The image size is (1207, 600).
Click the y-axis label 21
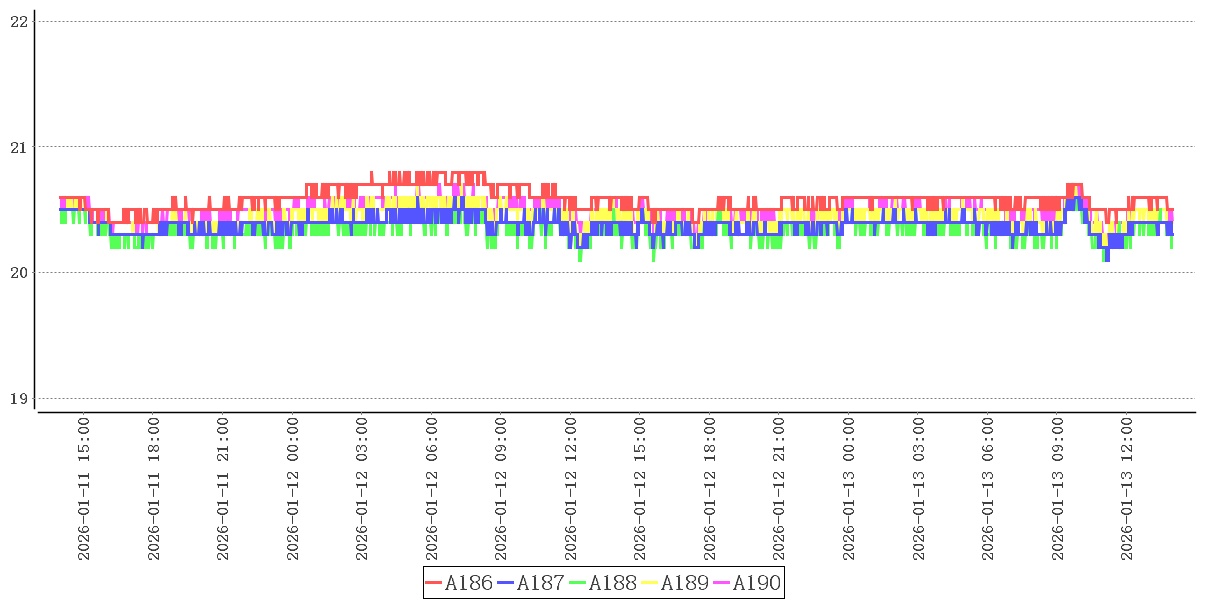(x=17, y=147)
